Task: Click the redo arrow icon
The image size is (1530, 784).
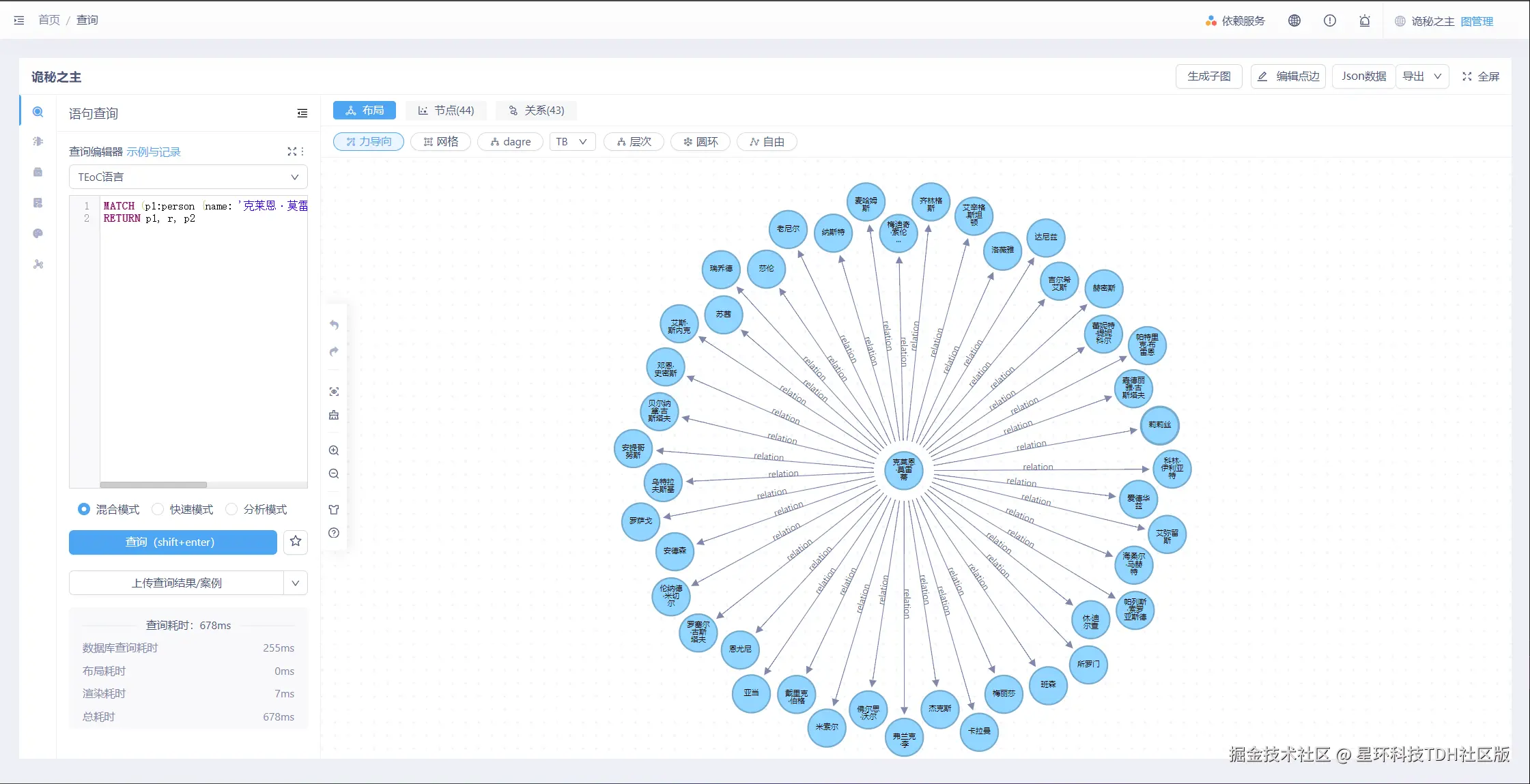Action: click(334, 351)
